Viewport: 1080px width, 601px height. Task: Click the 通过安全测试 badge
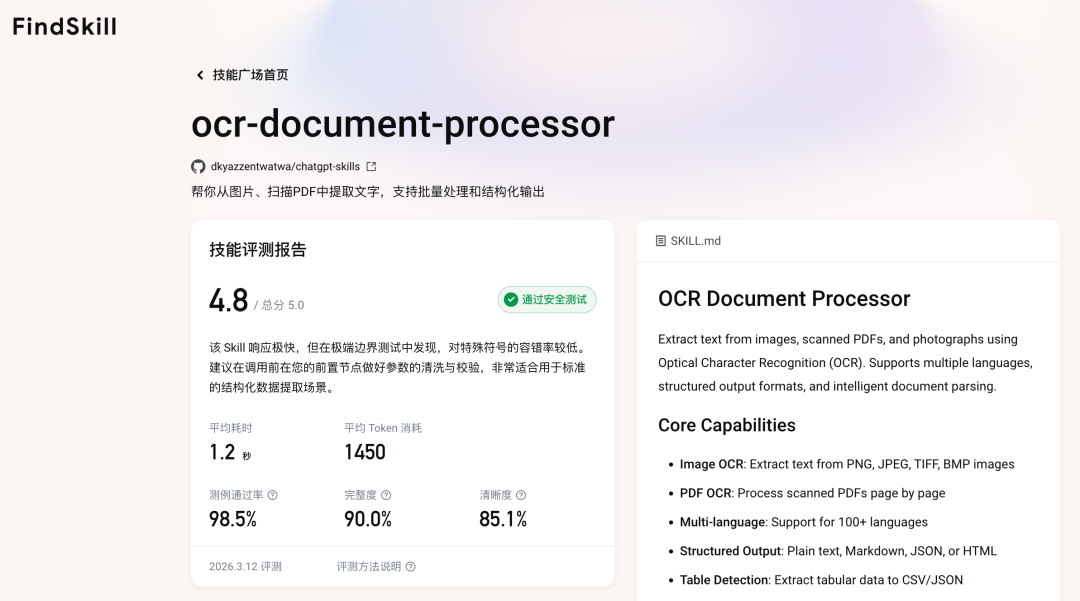547,299
